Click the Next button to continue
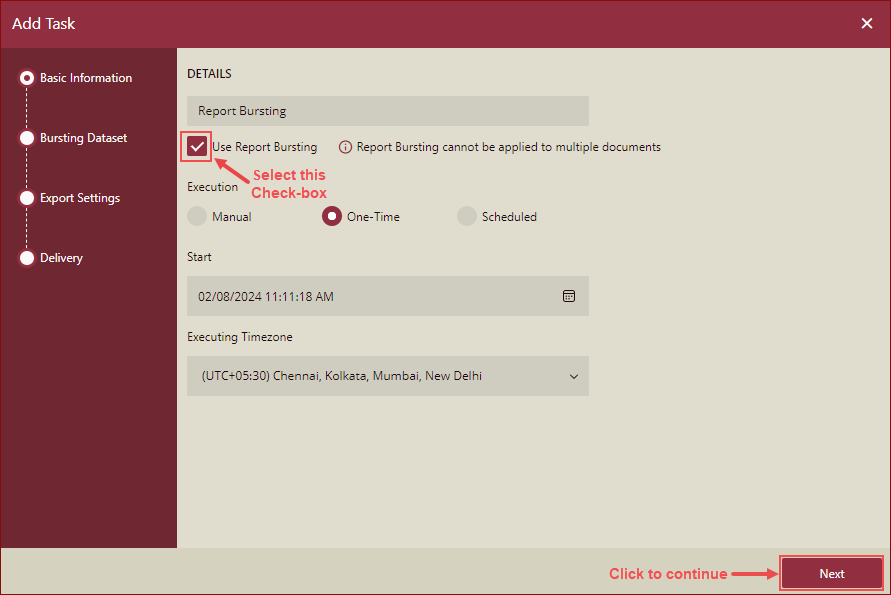Viewport: 891px width, 595px height. [x=831, y=573]
